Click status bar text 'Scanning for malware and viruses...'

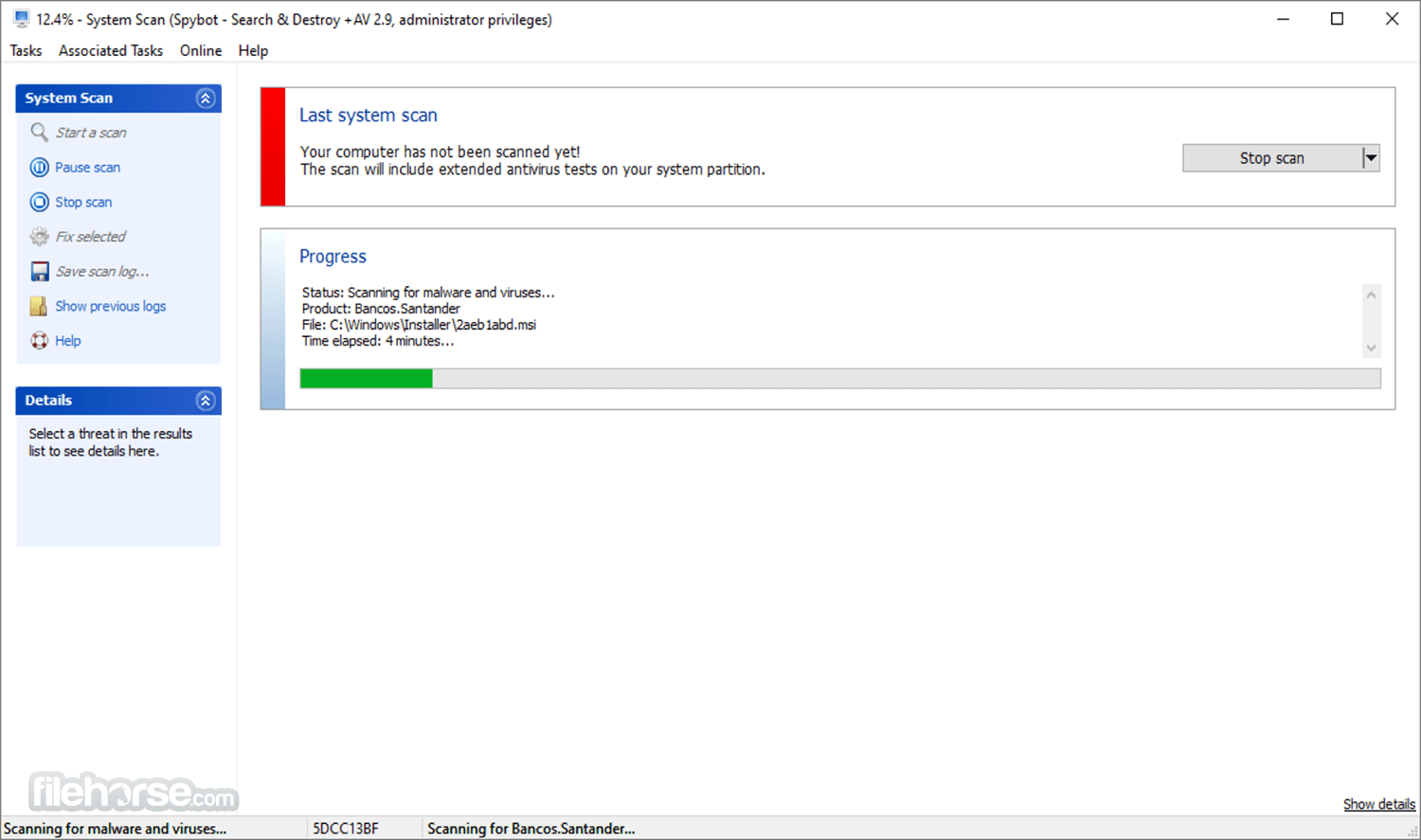click(115, 829)
